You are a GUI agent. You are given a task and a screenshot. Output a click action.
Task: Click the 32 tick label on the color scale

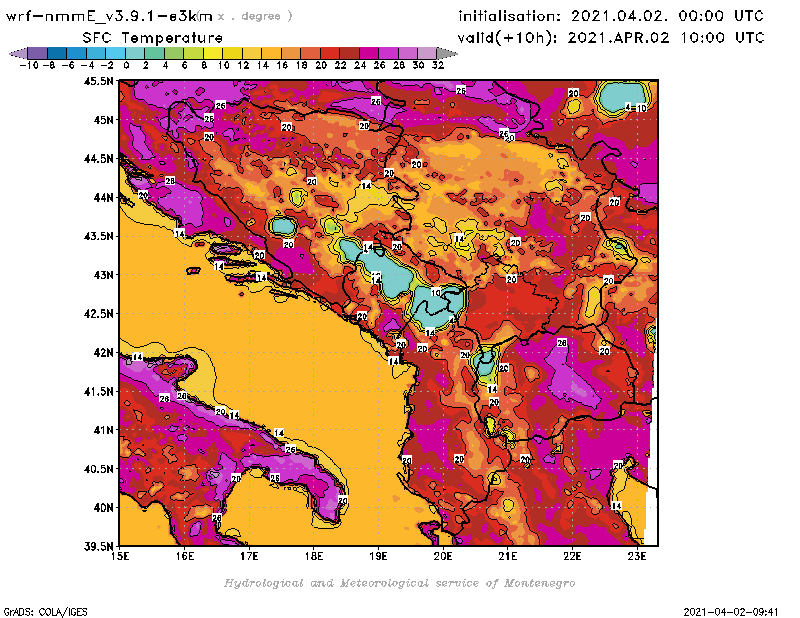pos(438,65)
